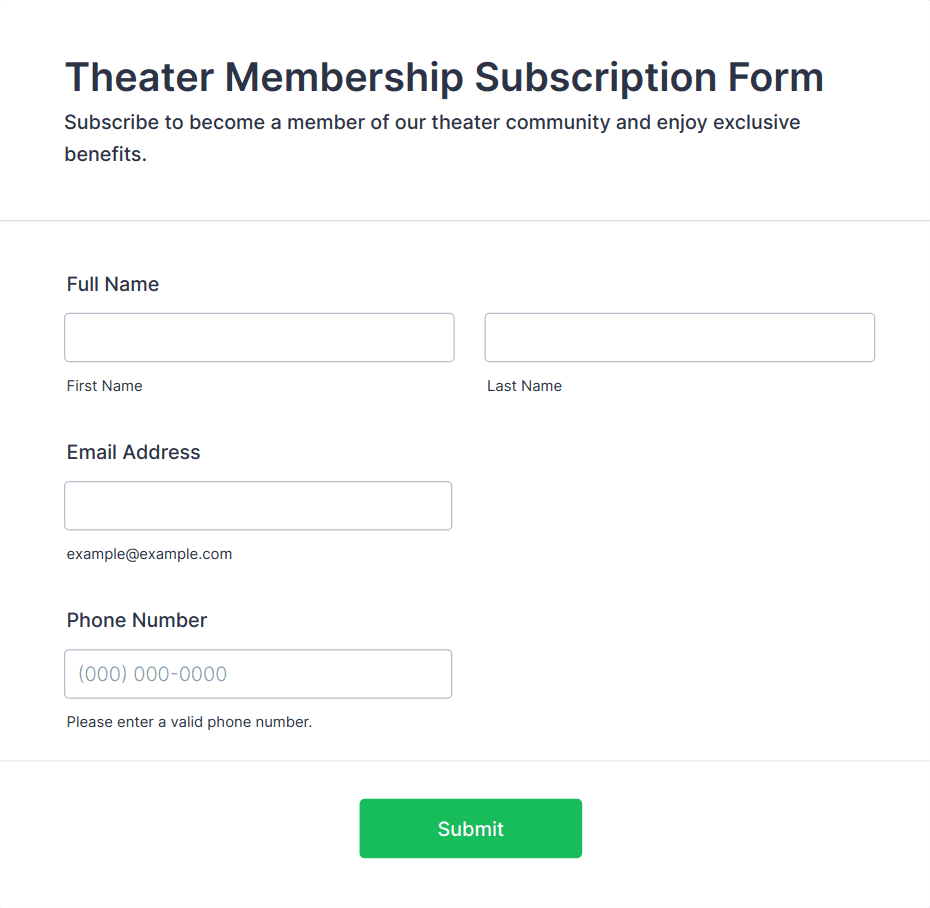Click the Last Name input field
This screenshot has width=930, height=908.
679,338
